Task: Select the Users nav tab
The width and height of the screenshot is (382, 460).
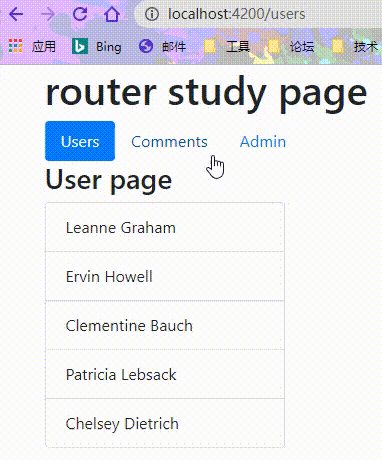Action: coord(80,141)
